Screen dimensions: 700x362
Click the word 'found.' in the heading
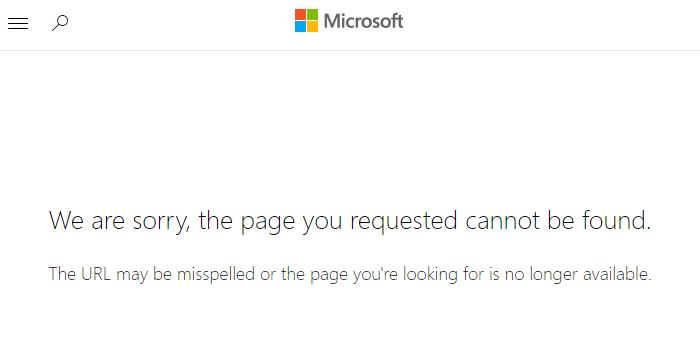pyautogui.click(x=617, y=220)
